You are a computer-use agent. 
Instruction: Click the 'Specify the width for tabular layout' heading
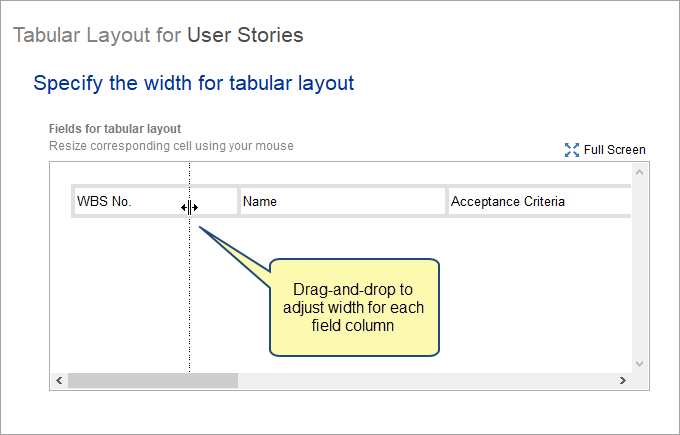click(194, 83)
